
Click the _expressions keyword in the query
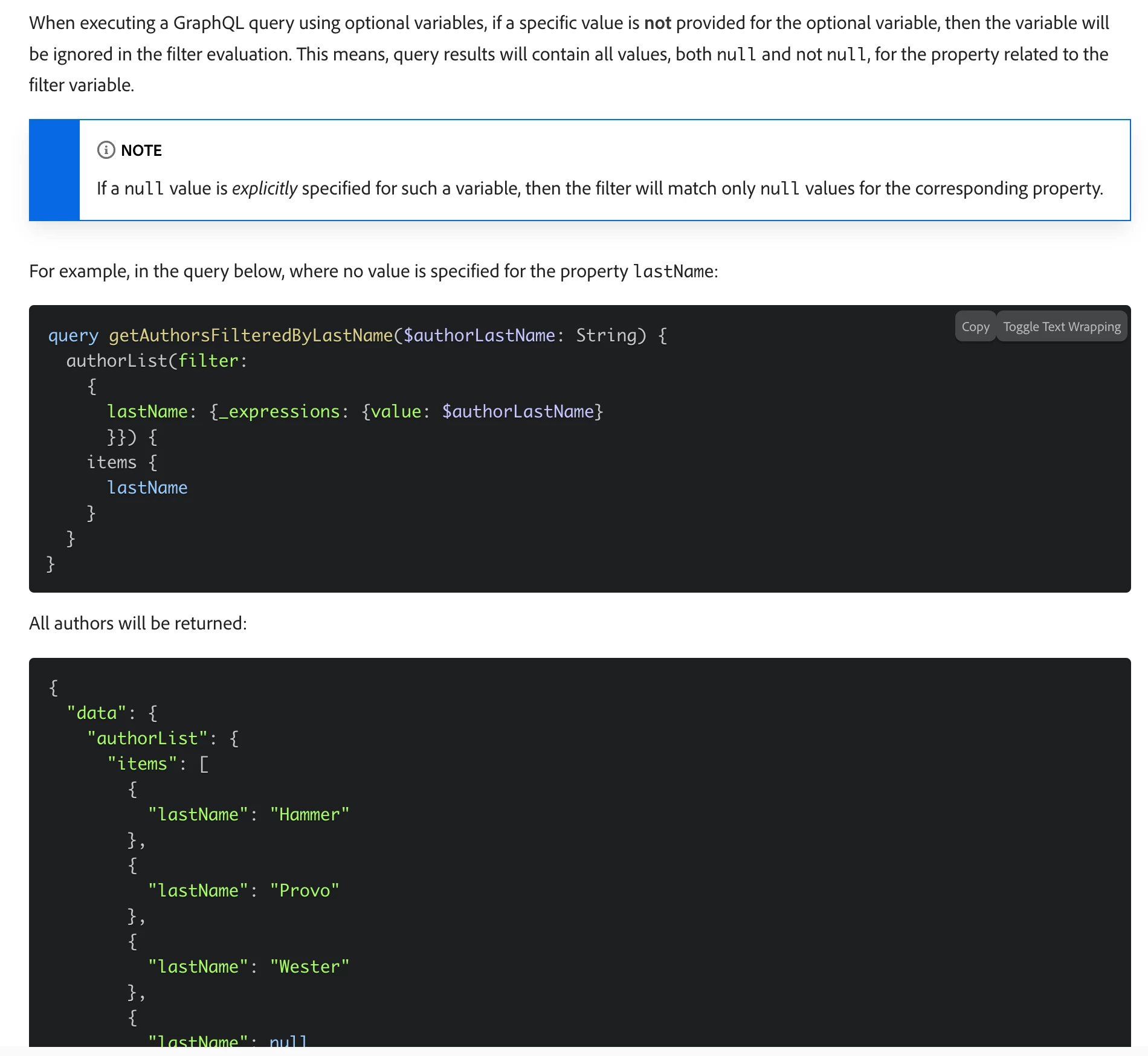(x=279, y=411)
